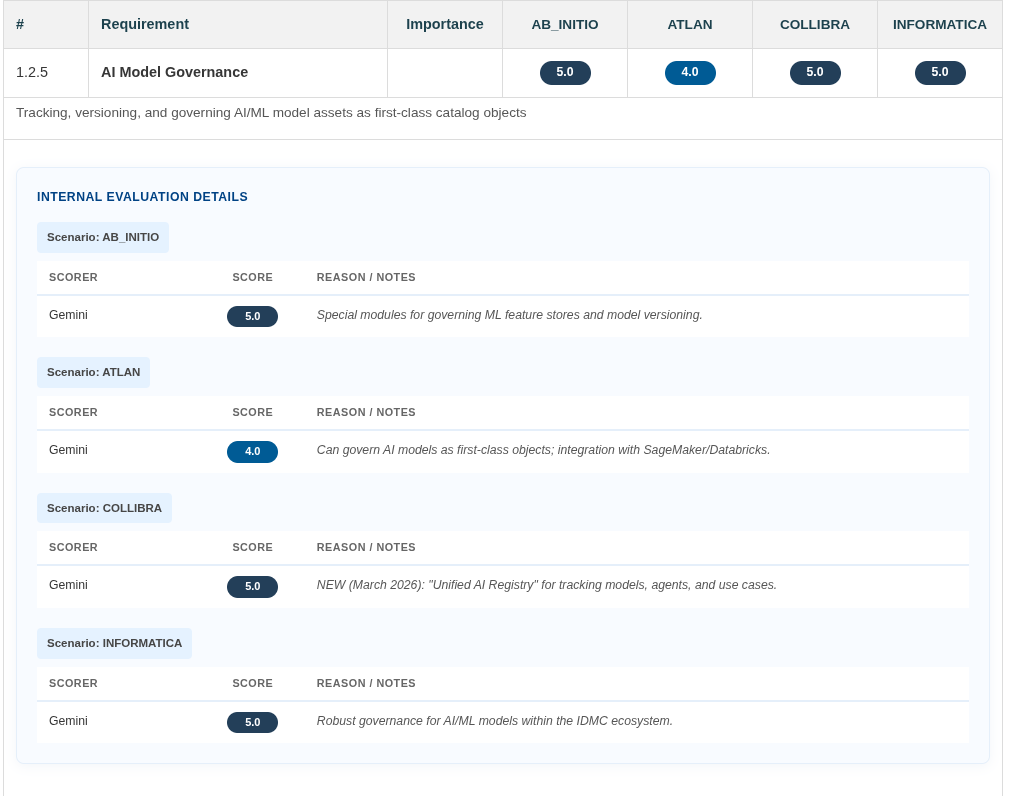
Task: Click the note about IDMC ecosystem governance
Action: coord(494,721)
